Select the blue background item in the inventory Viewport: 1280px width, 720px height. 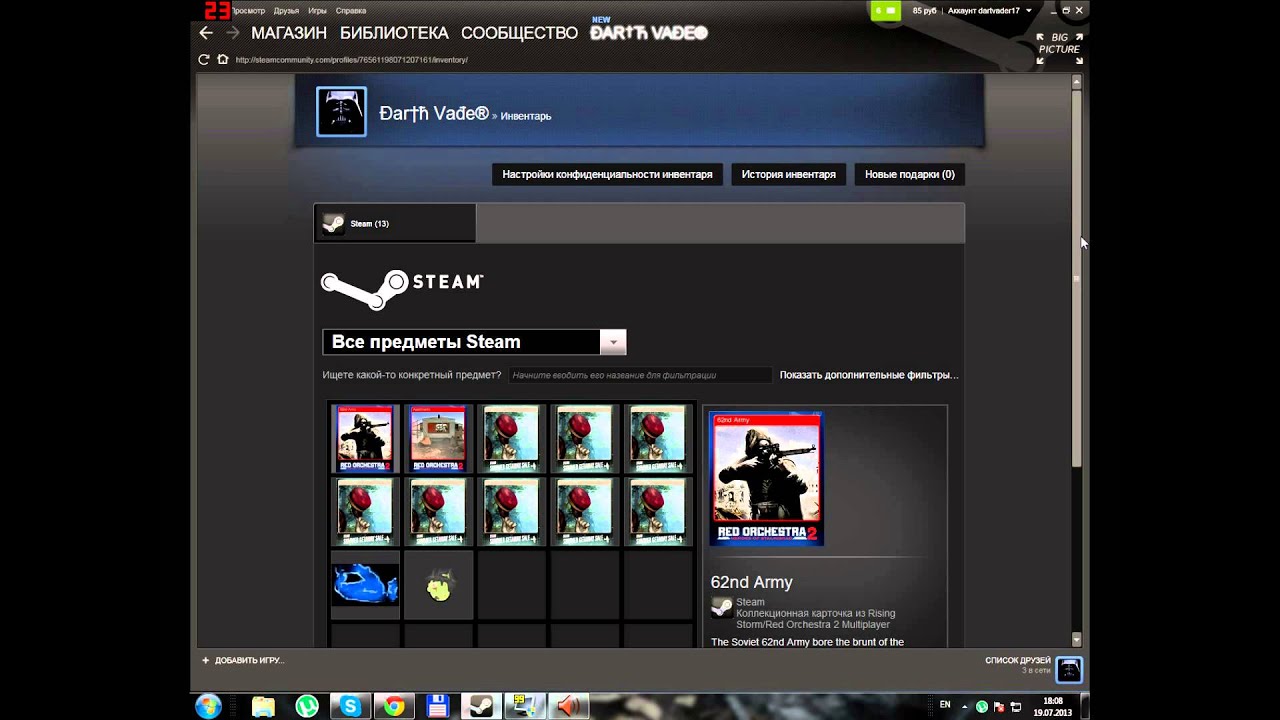[365, 584]
